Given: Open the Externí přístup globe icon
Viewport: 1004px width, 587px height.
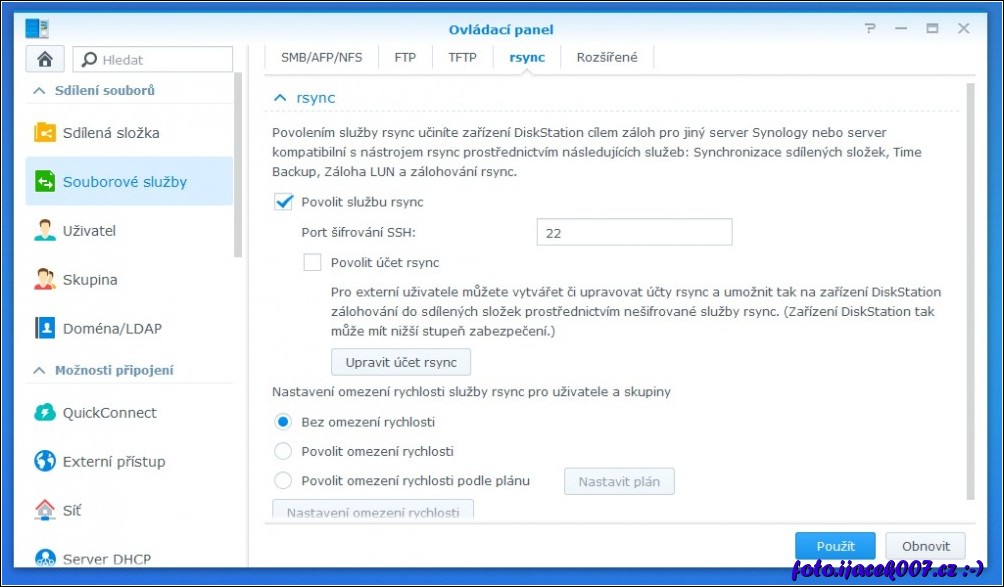Looking at the screenshot, I should tap(45, 462).
